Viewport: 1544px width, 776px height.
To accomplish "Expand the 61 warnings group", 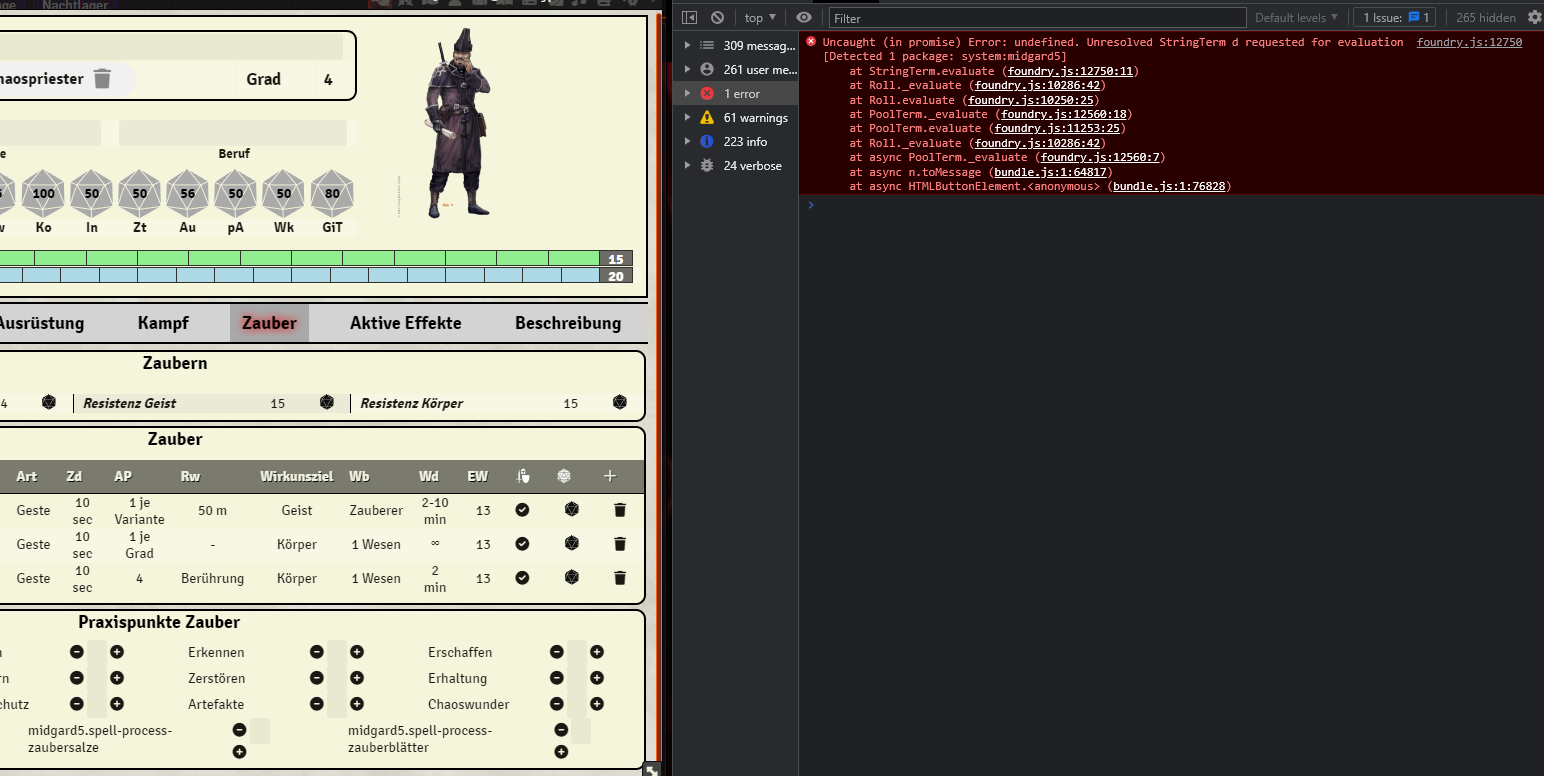I will (687, 118).
